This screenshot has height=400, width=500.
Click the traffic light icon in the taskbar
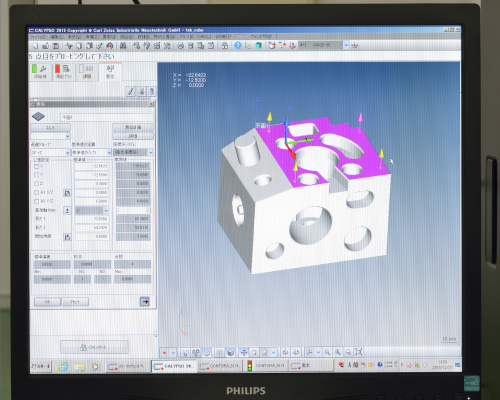click(249, 366)
